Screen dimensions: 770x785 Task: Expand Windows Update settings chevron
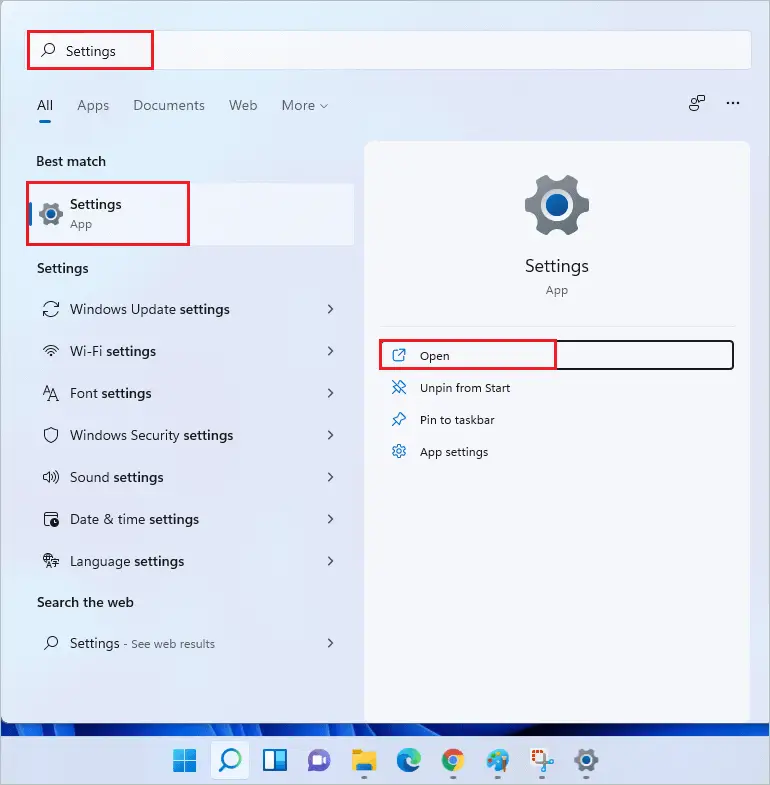coord(330,309)
